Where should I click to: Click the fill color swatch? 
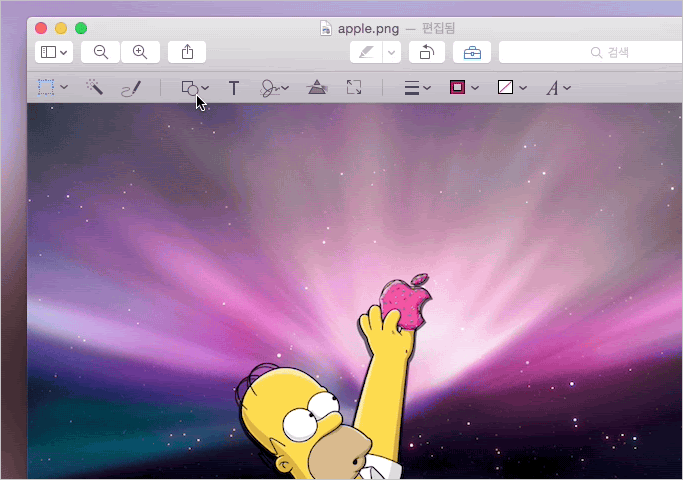505,88
